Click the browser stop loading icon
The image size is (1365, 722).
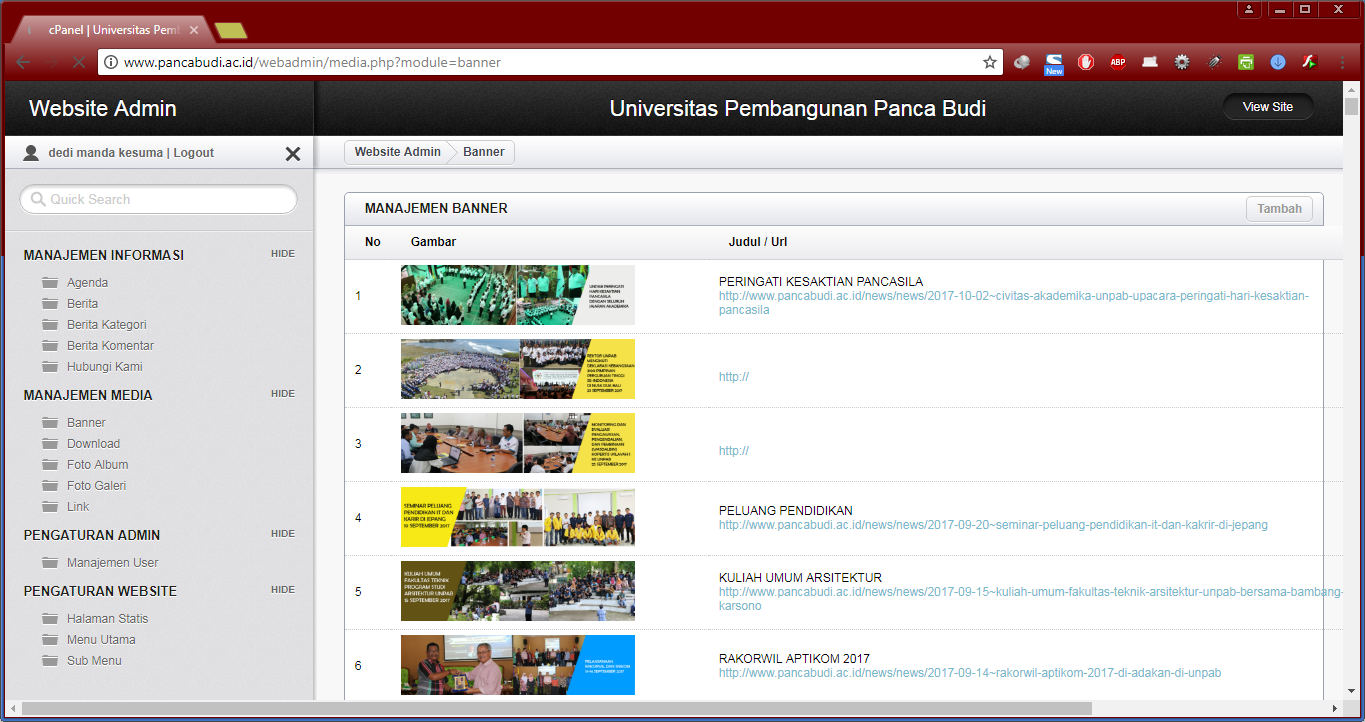(79, 62)
